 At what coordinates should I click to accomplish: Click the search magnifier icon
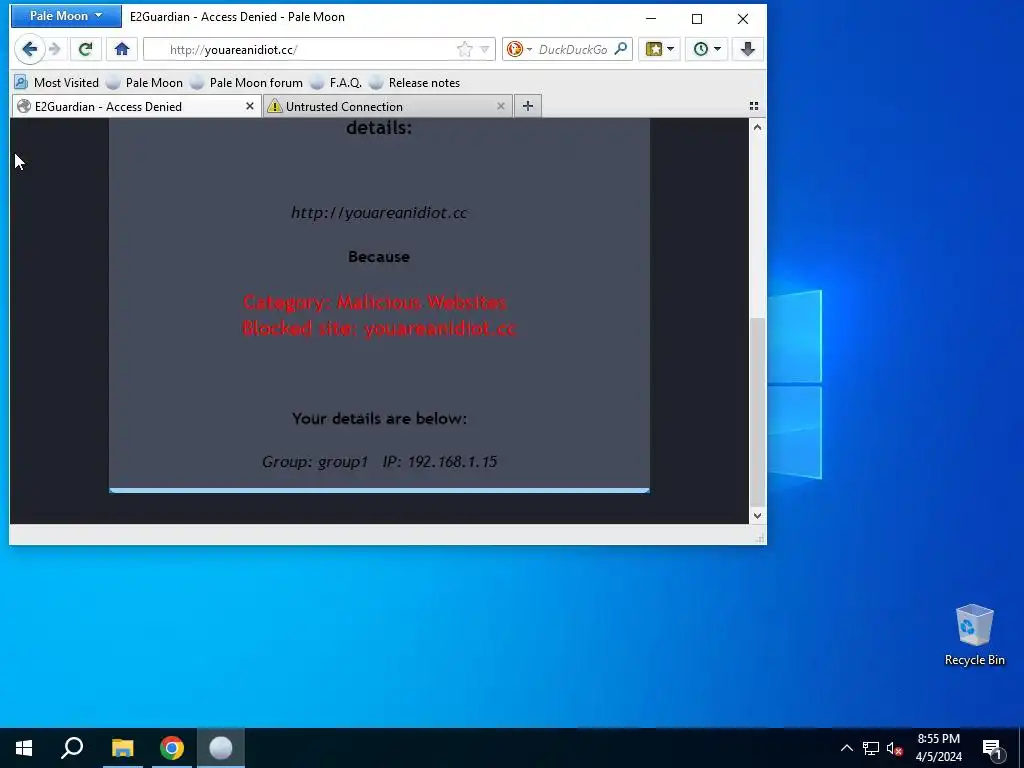pos(621,49)
